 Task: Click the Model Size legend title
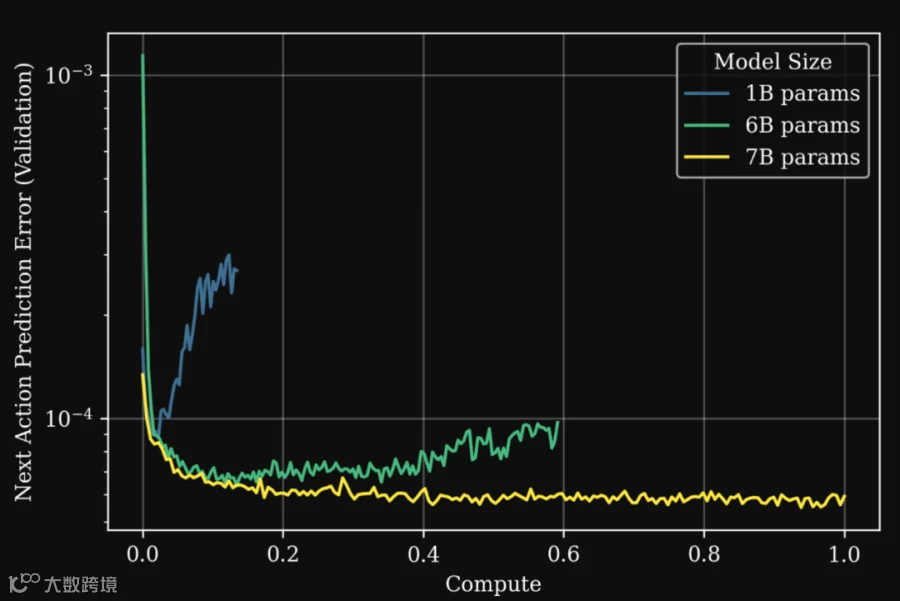click(x=773, y=61)
